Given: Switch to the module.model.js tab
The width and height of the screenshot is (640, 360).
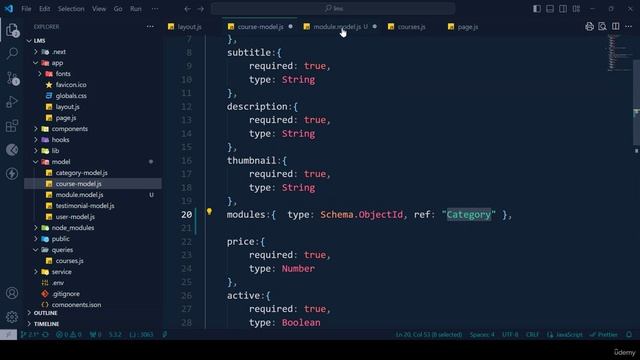Looking at the screenshot, I should coord(337,27).
